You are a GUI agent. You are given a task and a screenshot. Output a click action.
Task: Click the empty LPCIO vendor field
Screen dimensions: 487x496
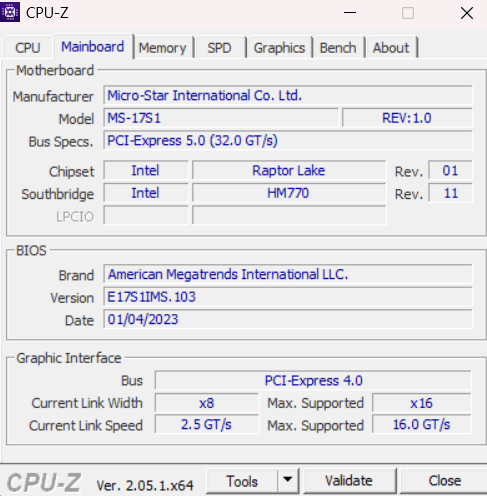click(146, 215)
